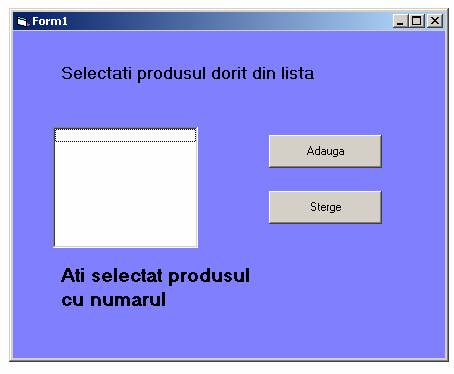
Task: Click the Sterge button
Action: click(325, 207)
